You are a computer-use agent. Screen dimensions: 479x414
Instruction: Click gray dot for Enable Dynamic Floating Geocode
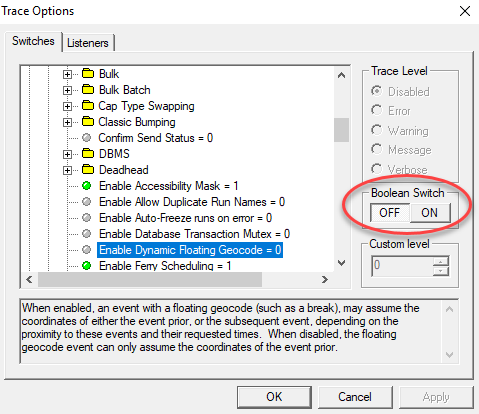coord(87,250)
